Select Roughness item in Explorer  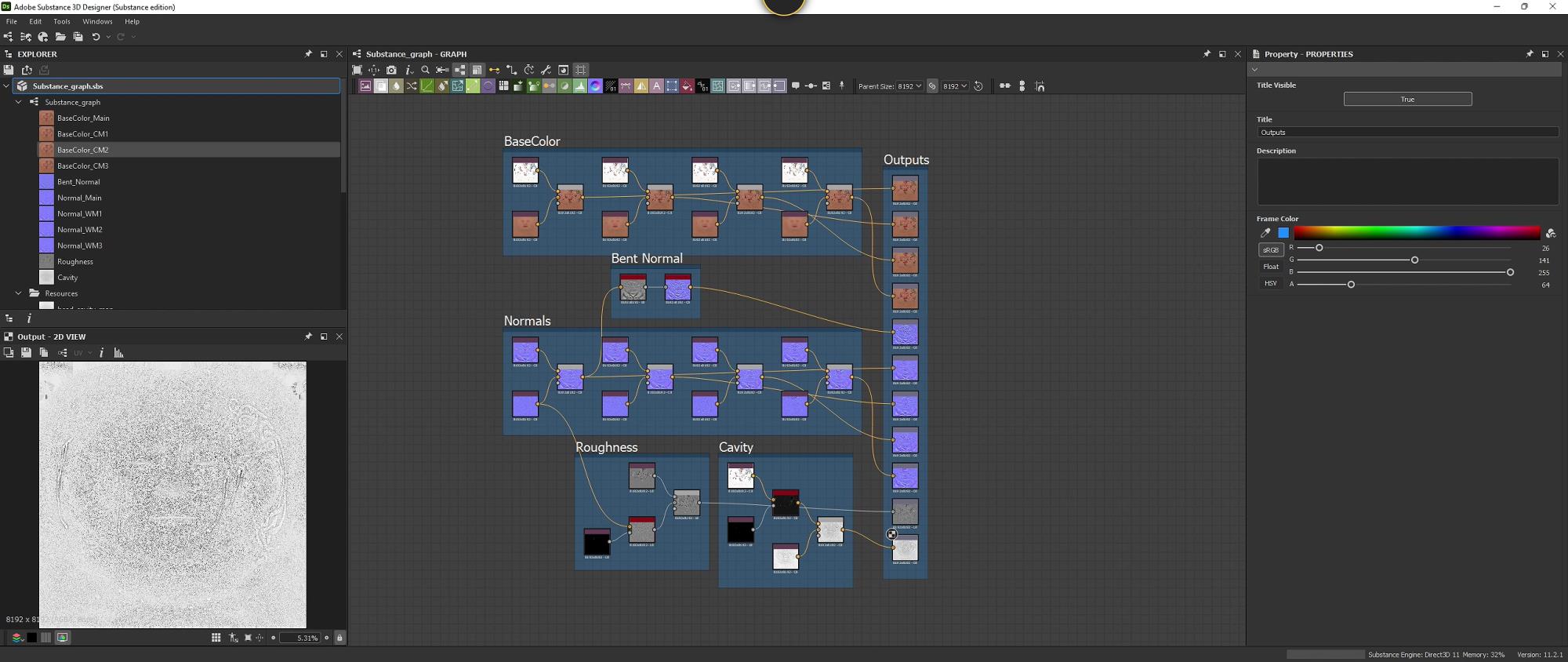coord(74,262)
